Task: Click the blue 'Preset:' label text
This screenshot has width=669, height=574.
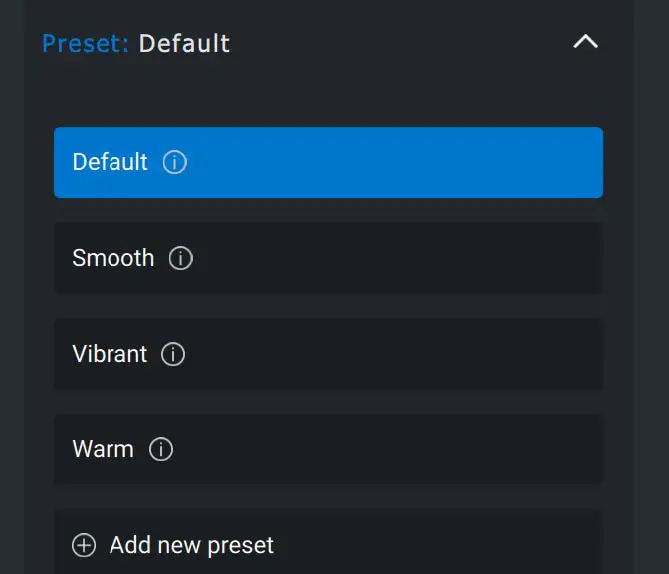Action: (85, 44)
